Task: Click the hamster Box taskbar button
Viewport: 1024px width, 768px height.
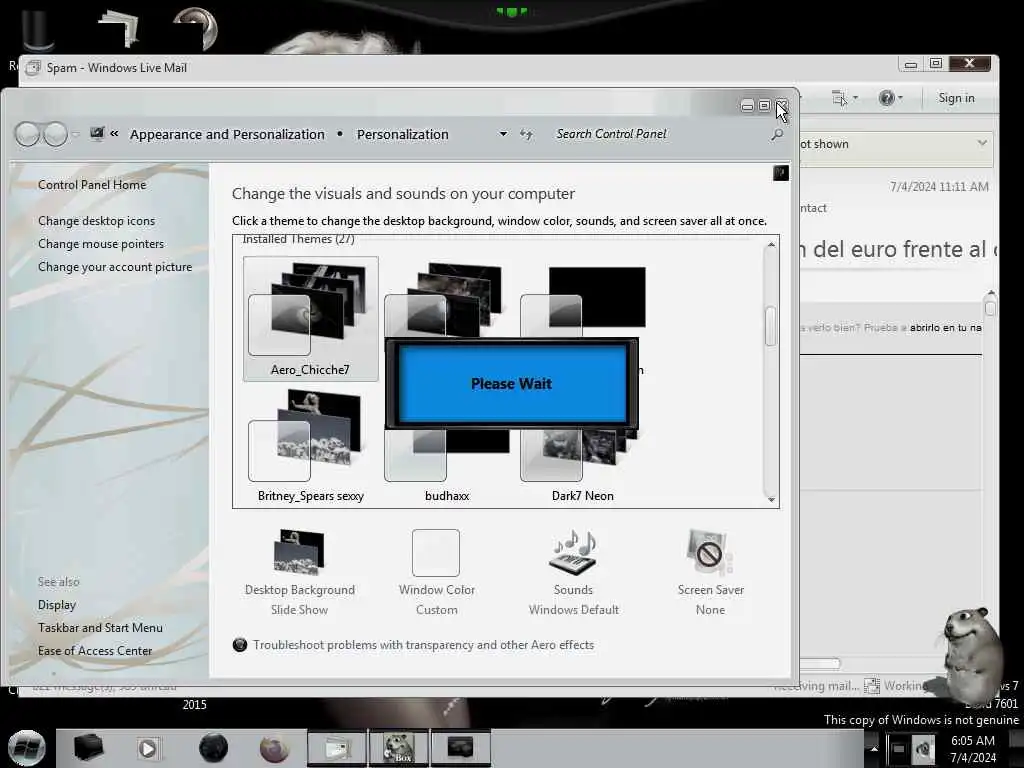Action: click(399, 748)
